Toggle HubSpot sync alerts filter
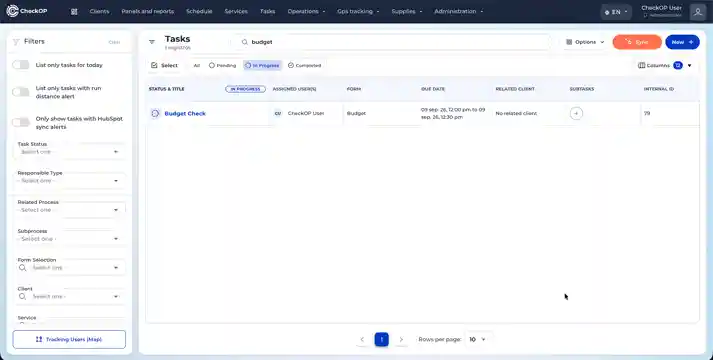 (21, 123)
